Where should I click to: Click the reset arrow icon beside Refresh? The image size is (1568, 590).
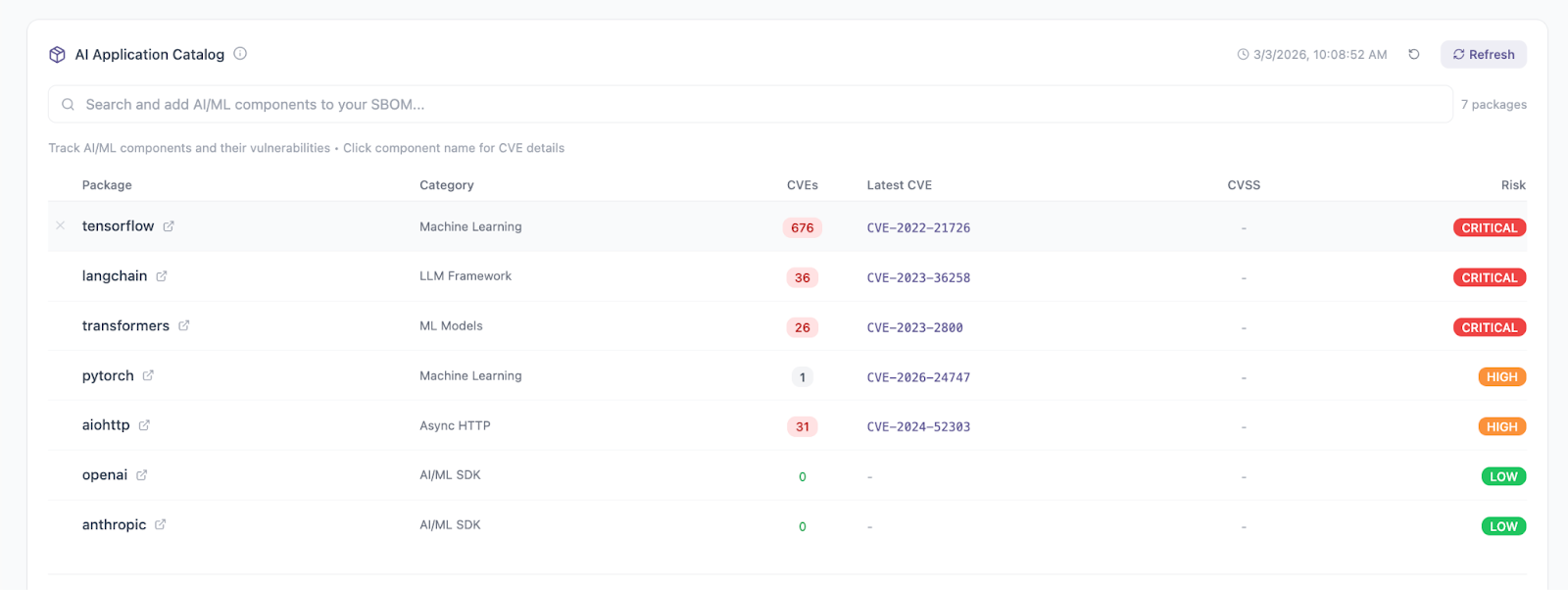1414,55
